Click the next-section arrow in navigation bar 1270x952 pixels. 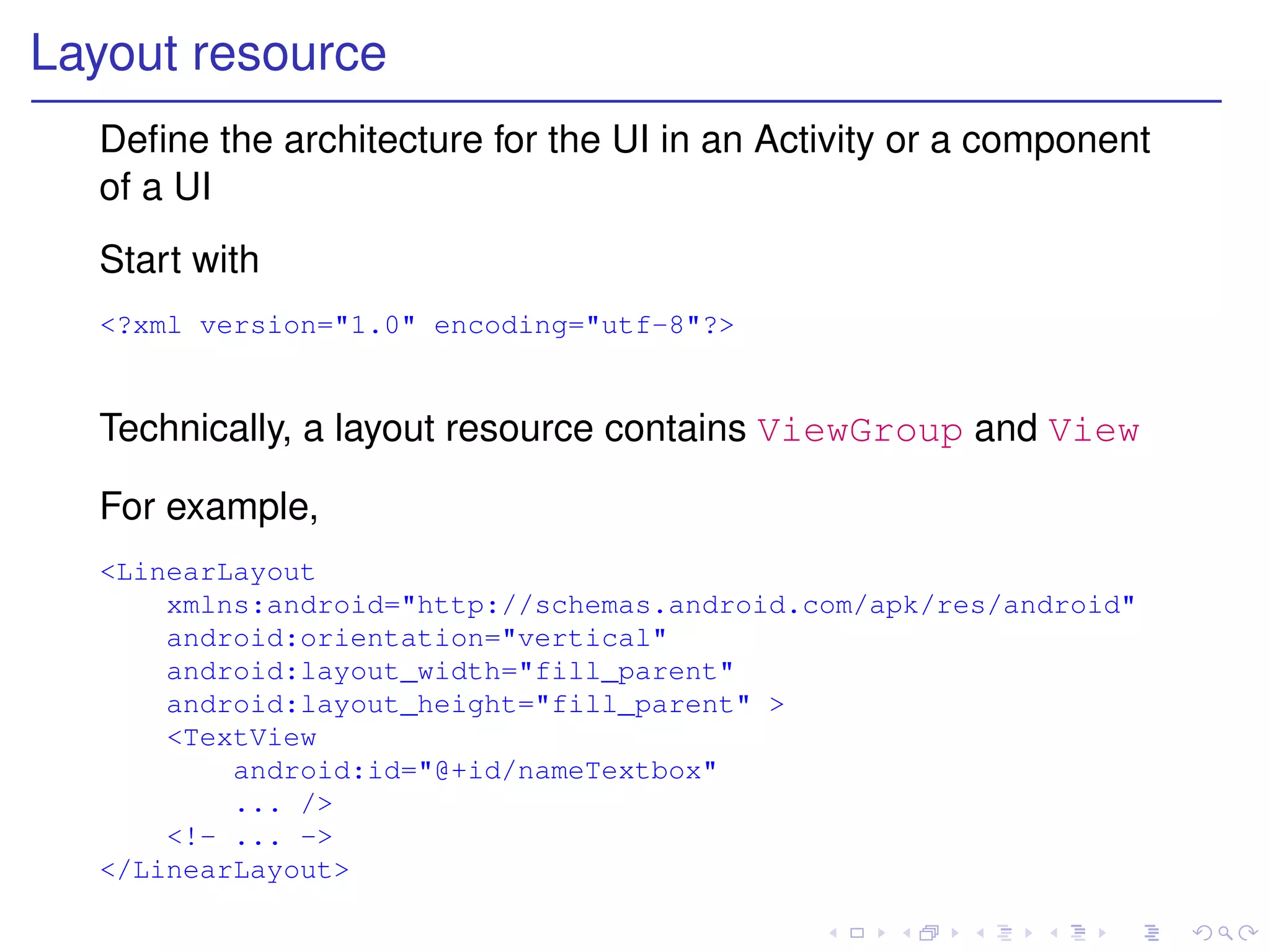coord(1102,933)
